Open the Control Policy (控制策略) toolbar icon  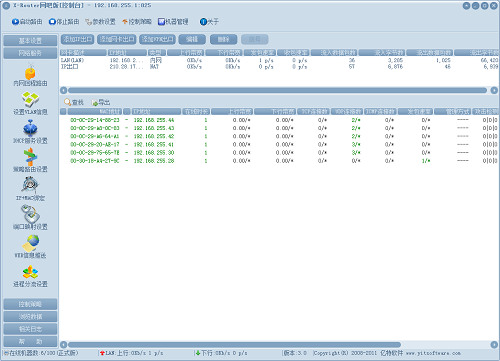[125, 22]
